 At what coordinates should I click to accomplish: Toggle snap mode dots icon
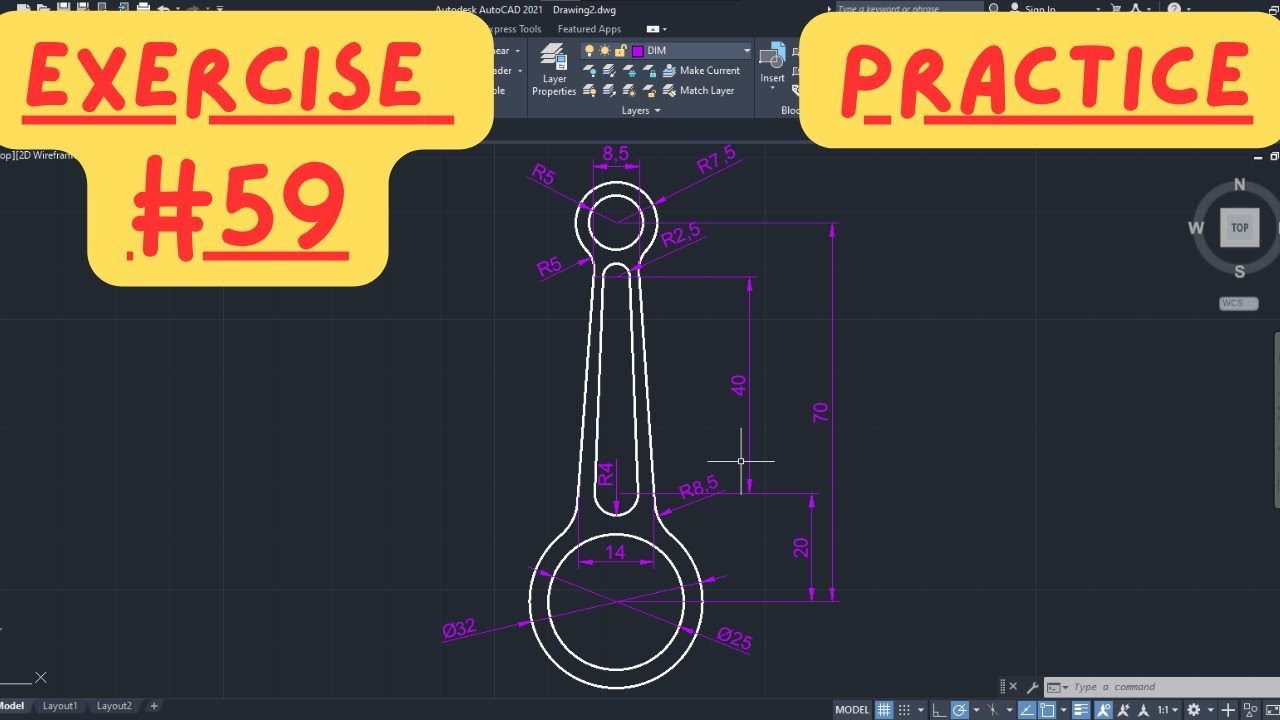905,710
